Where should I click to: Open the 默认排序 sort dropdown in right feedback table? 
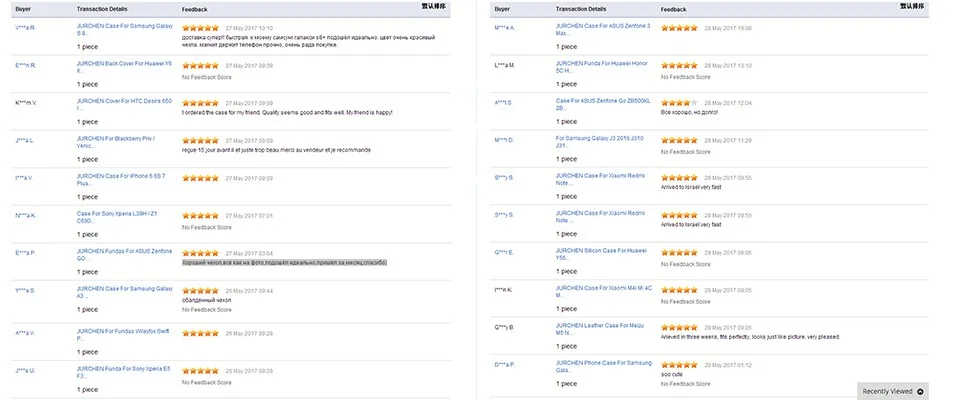pyautogui.click(x=938, y=7)
